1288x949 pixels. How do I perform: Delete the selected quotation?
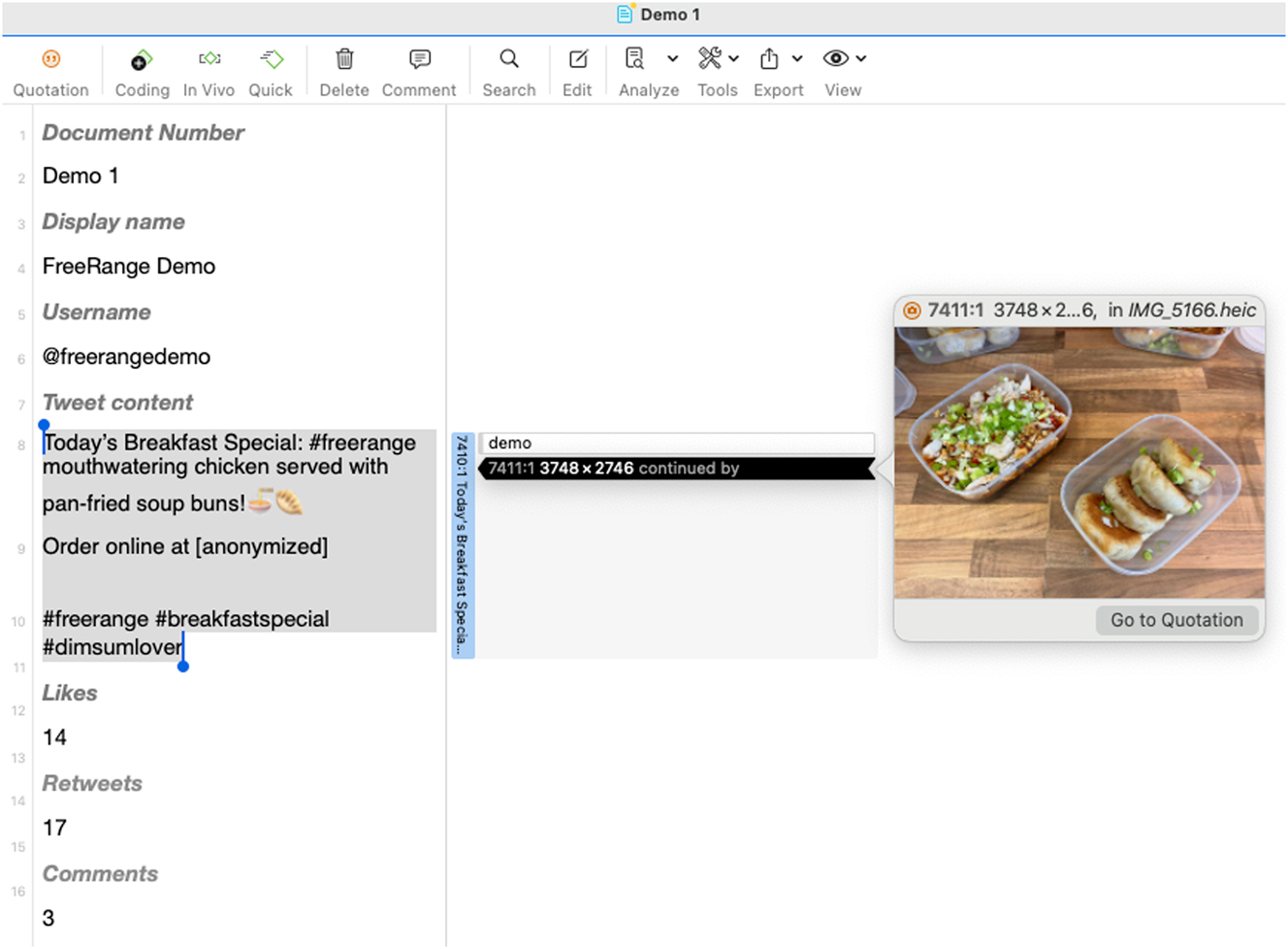click(x=343, y=59)
